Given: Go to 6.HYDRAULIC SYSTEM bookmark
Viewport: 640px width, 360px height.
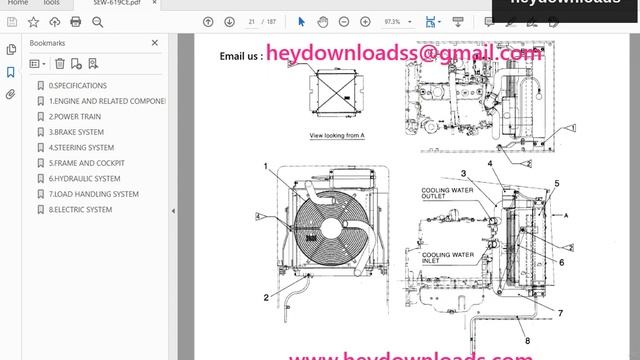Looking at the screenshot, I should pos(84,179).
